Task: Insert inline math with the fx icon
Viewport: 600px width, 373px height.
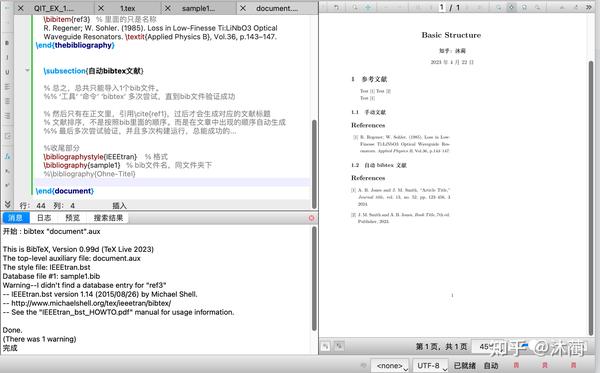Action: (7, 156)
